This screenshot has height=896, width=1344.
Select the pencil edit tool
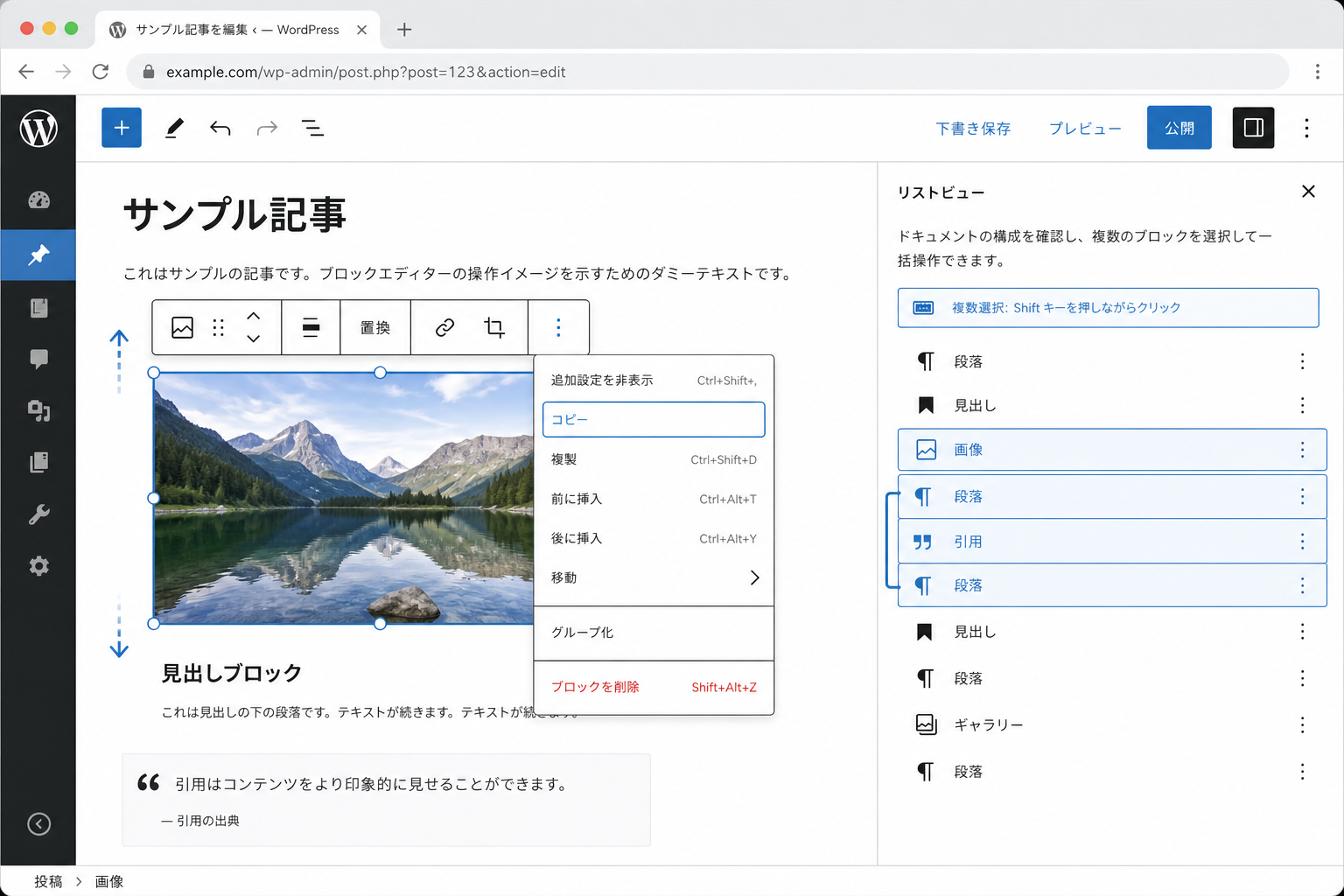tap(174, 129)
